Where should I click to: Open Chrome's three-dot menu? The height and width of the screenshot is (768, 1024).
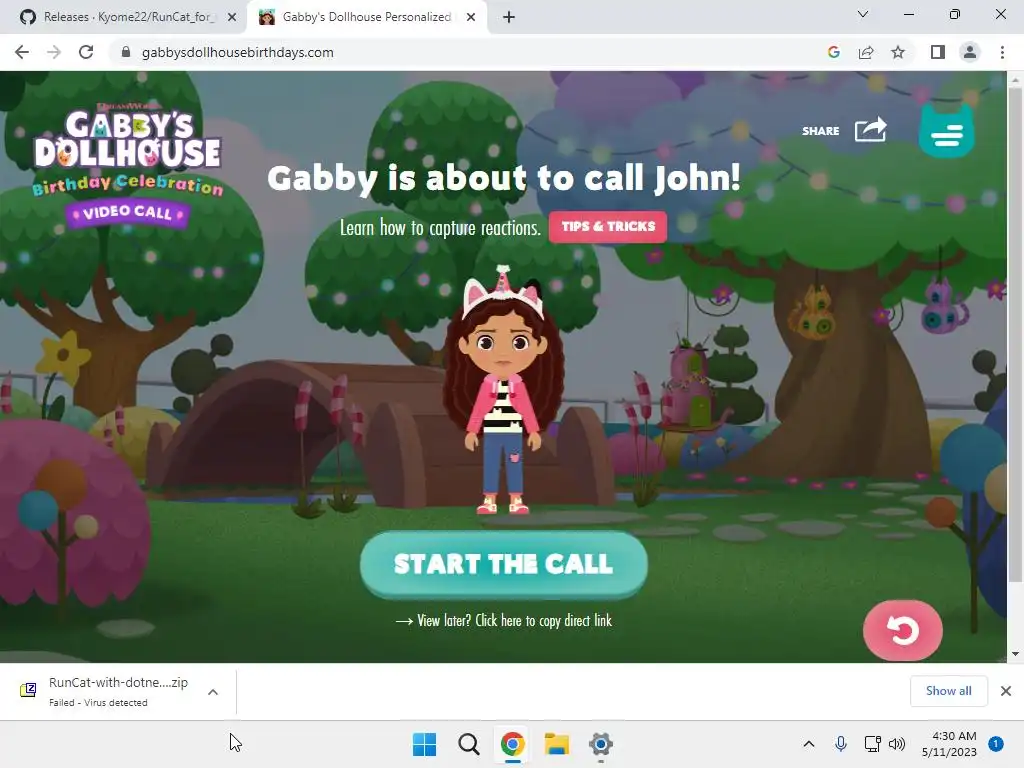[1002, 52]
